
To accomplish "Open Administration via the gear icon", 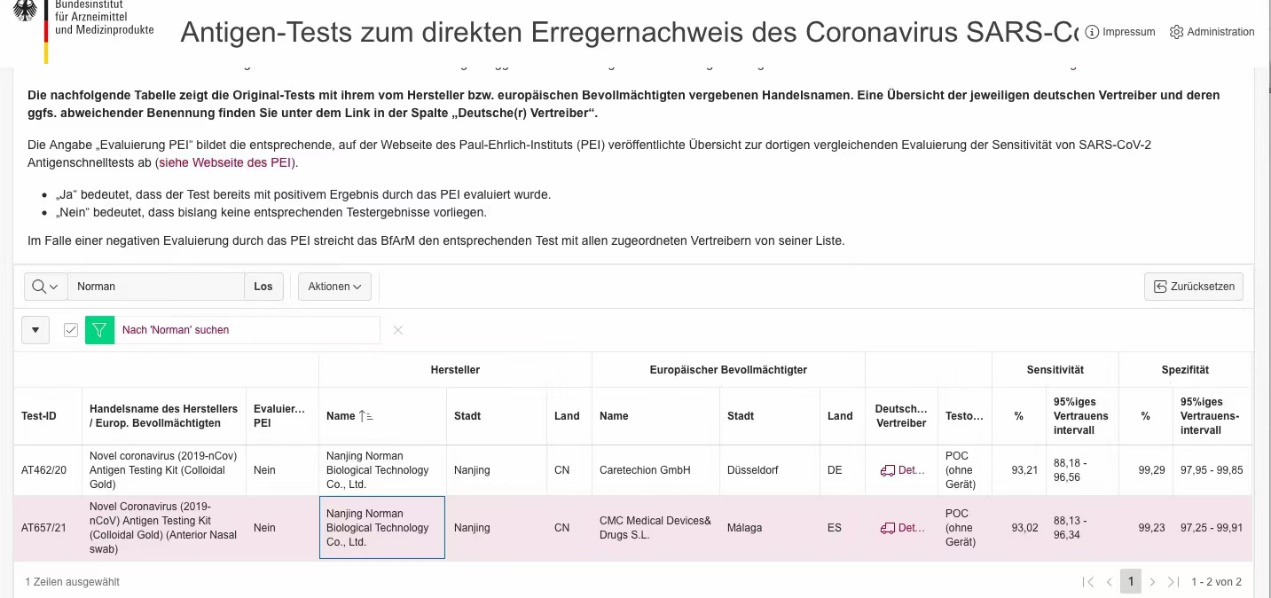I will 1211,32.
